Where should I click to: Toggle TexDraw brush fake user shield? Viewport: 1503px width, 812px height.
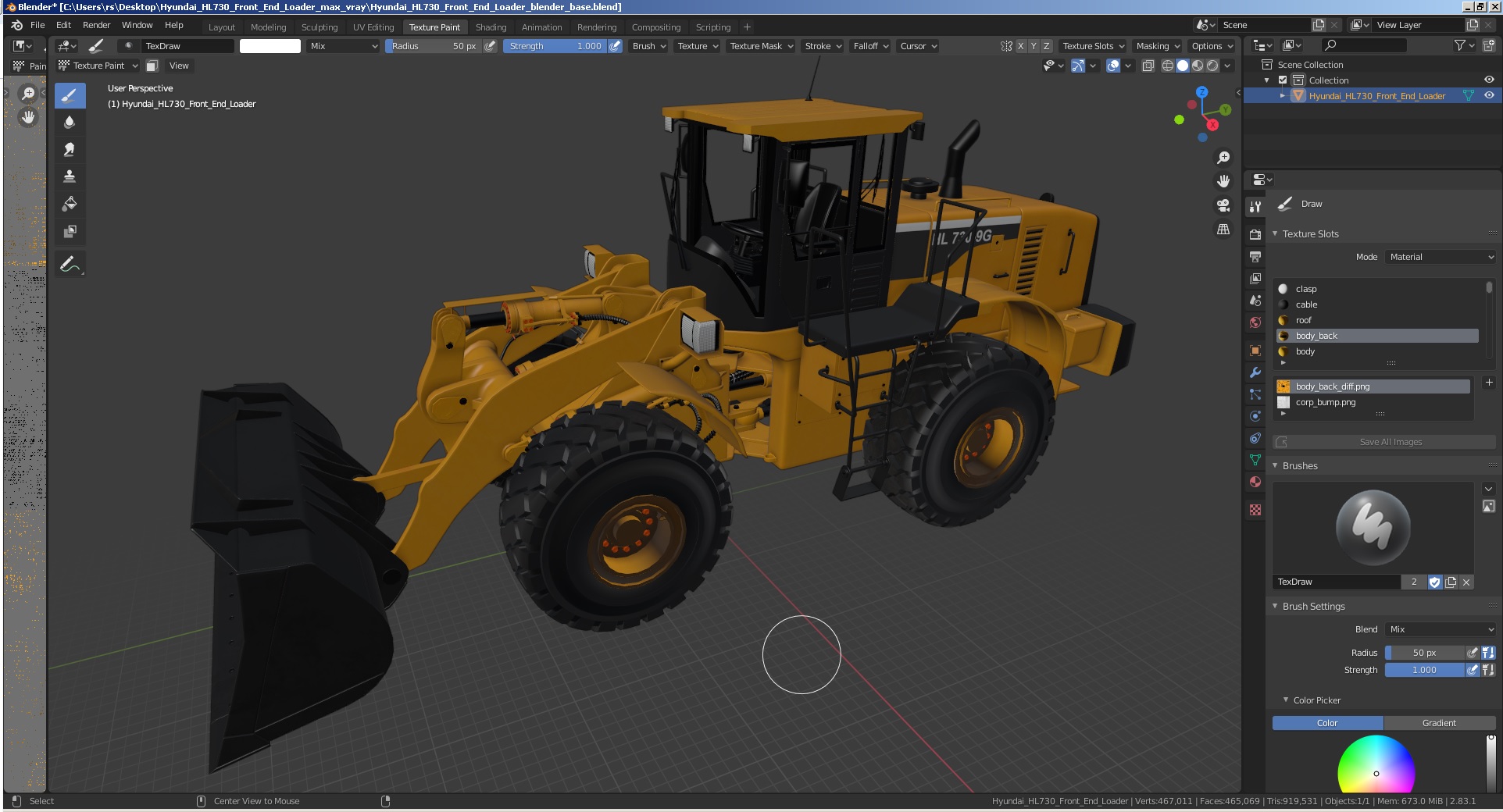pos(1434,582)
